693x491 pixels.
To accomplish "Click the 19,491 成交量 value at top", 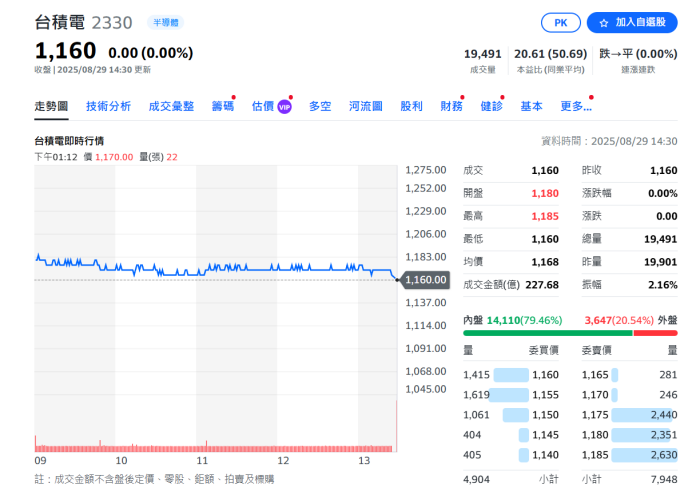I will click(x=483, y=54).
